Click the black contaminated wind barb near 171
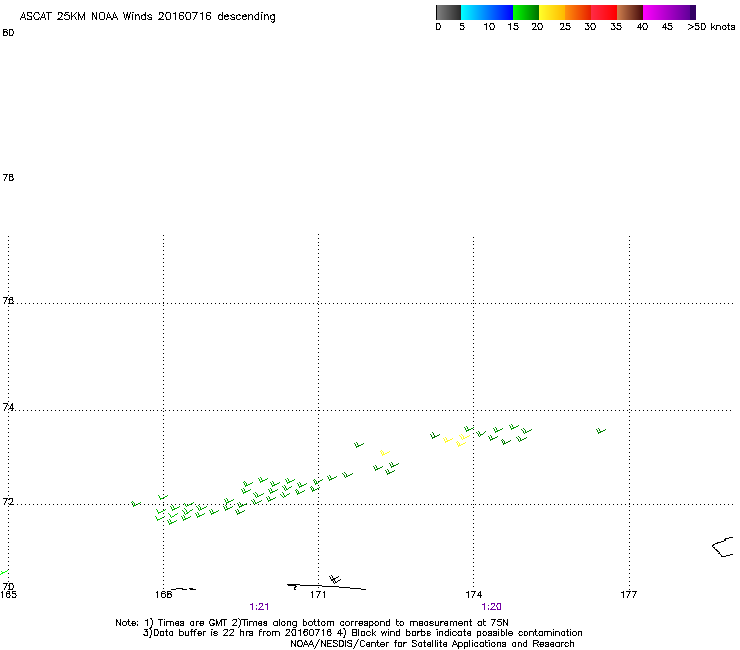Screen dimensions: 740x650 335,579
